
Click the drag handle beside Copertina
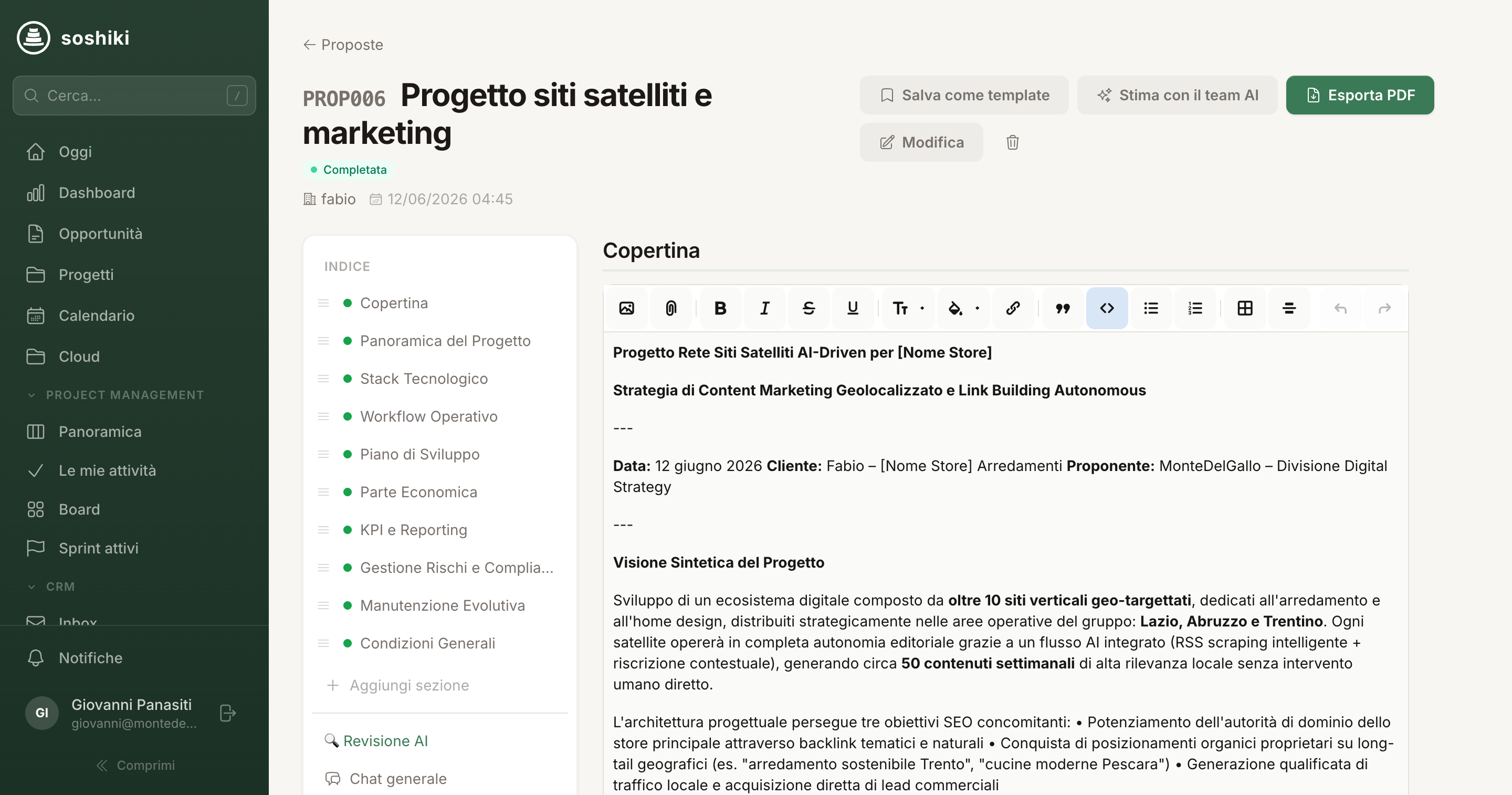(323, 303)
